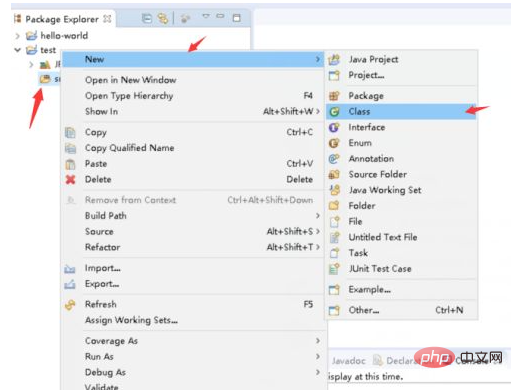Select the Package Explorer tab
Image resolution: width=513 pixels, height=390 pixels.
coord(62,19)
